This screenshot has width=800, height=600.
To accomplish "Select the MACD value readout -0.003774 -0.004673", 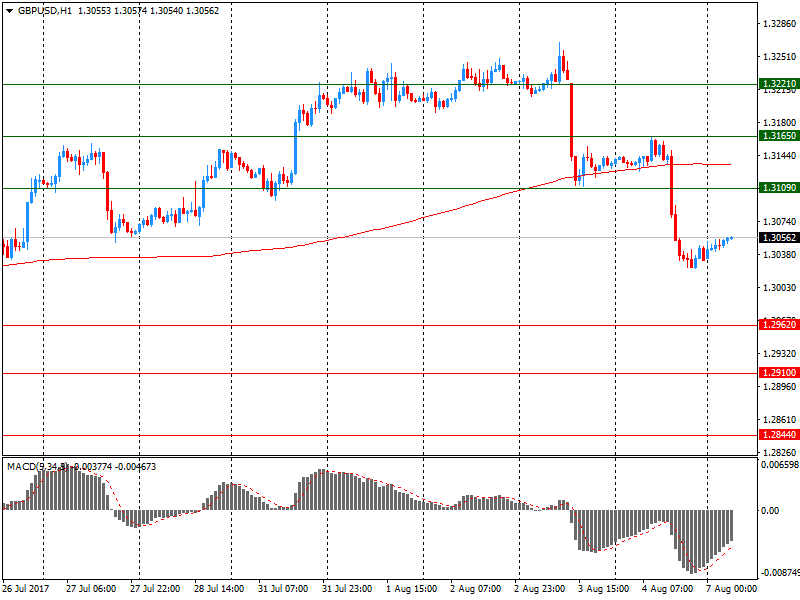I will (x=114, y=467).
